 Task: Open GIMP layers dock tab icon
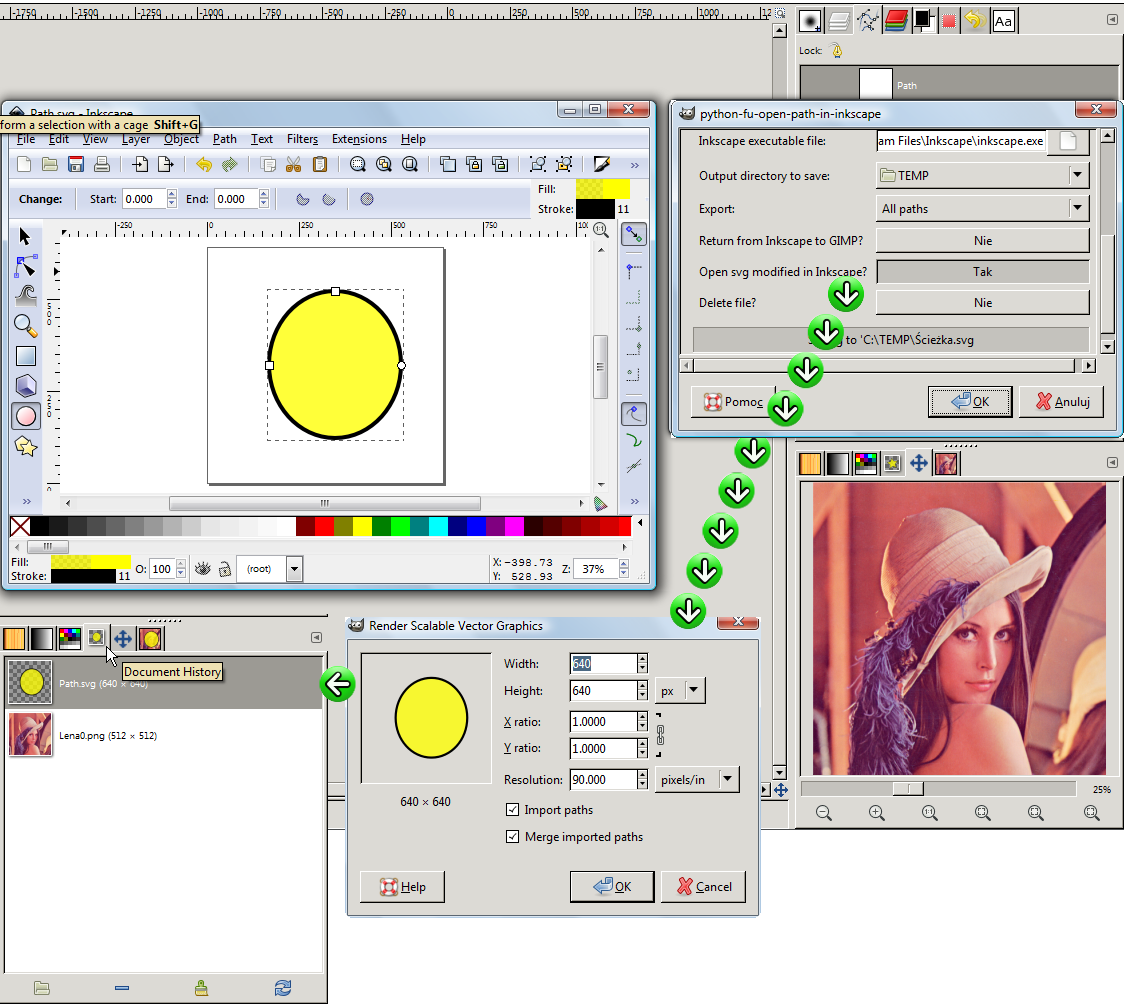(x=838, y=21)
